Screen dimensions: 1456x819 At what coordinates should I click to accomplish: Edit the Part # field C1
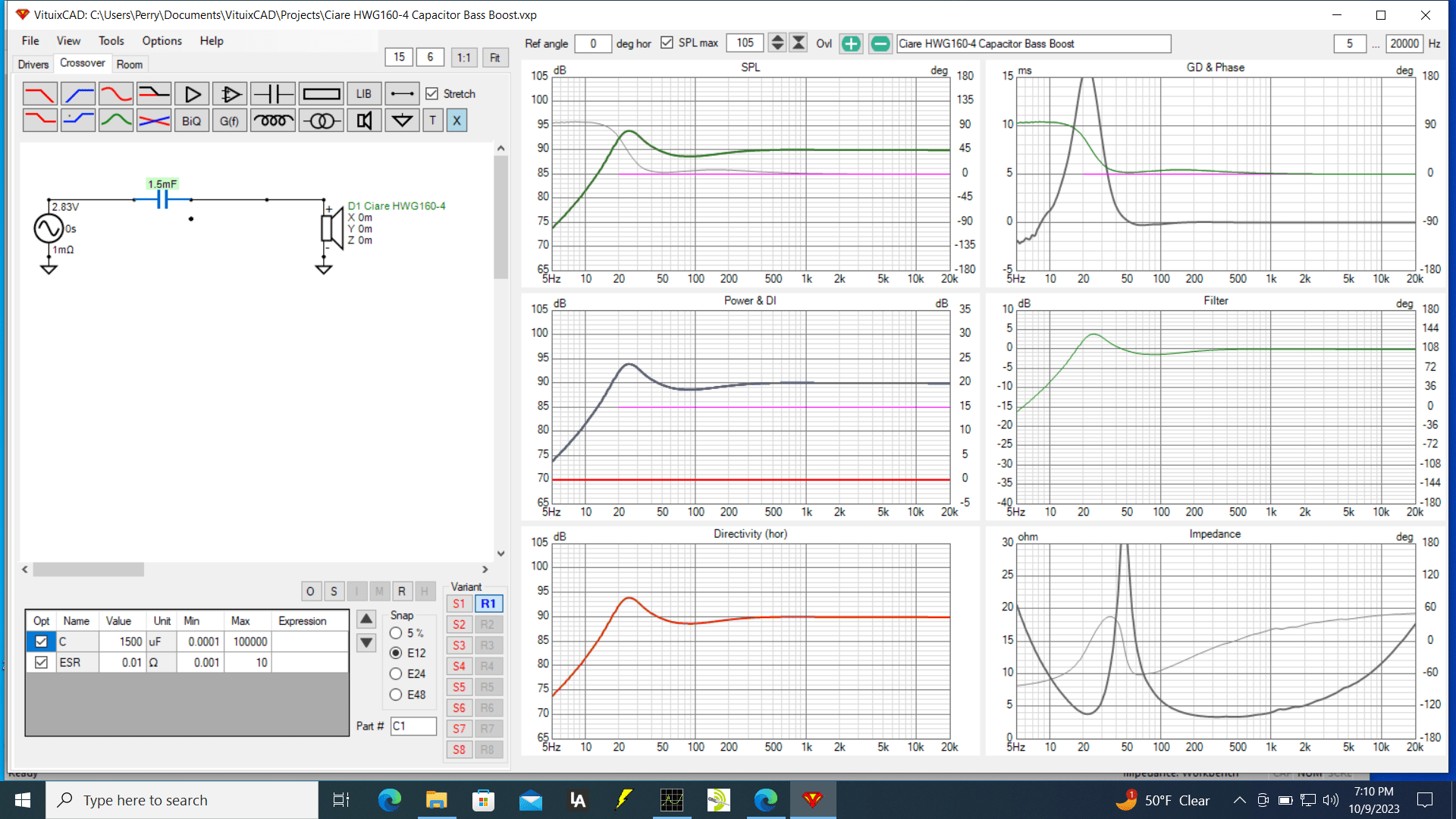[413, 726]
